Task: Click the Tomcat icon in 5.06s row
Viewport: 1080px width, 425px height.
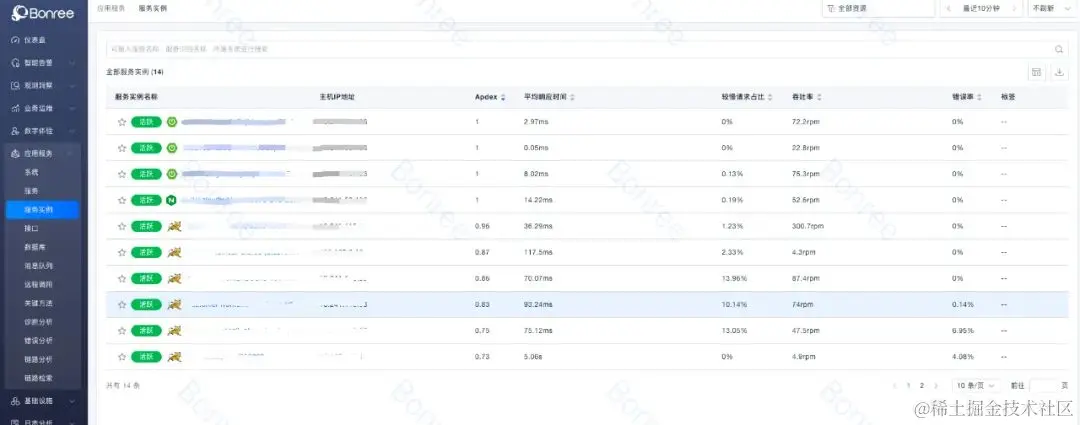Action: [x=174, y=357]
